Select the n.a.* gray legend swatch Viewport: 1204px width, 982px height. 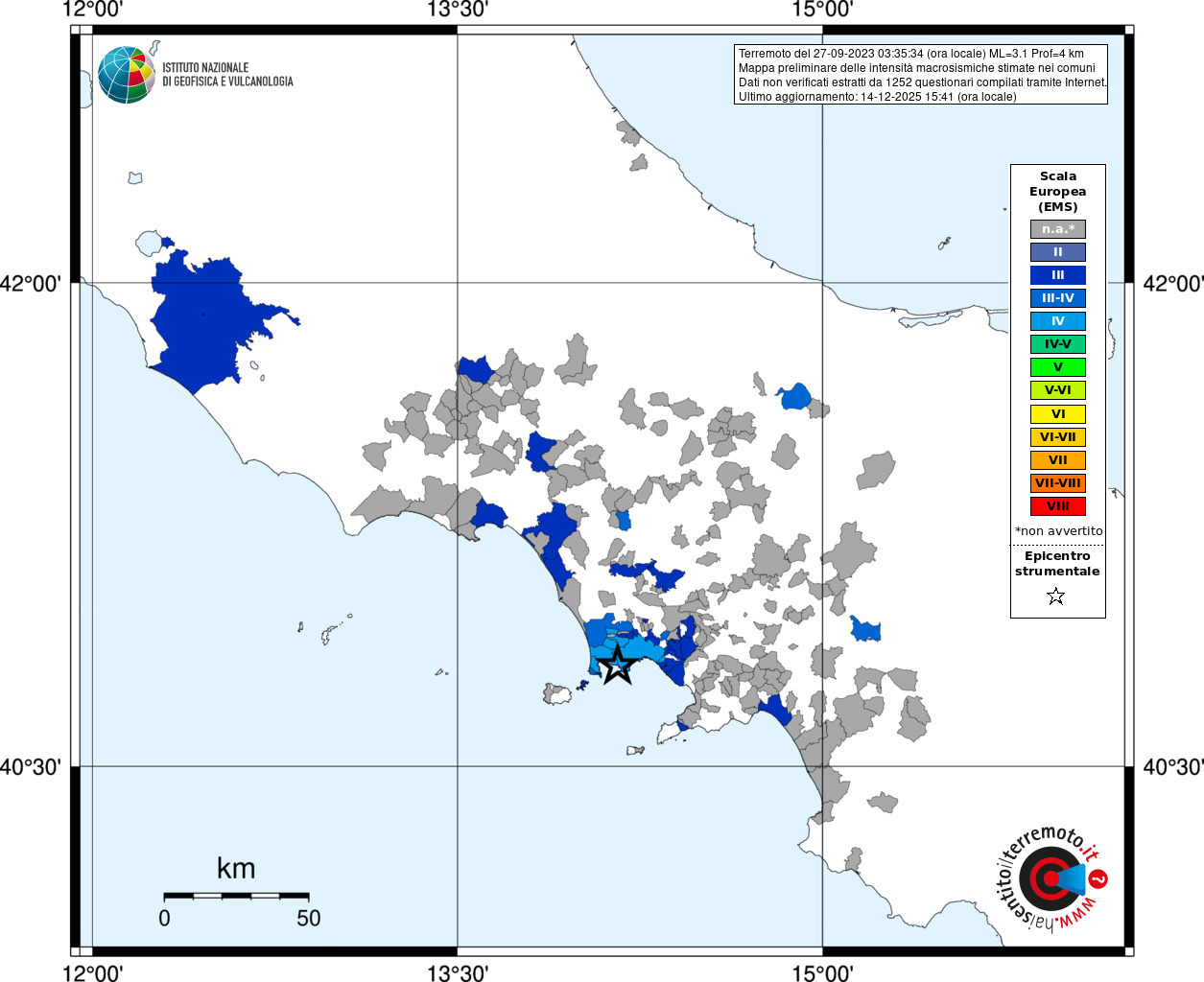coord(1058,229)
